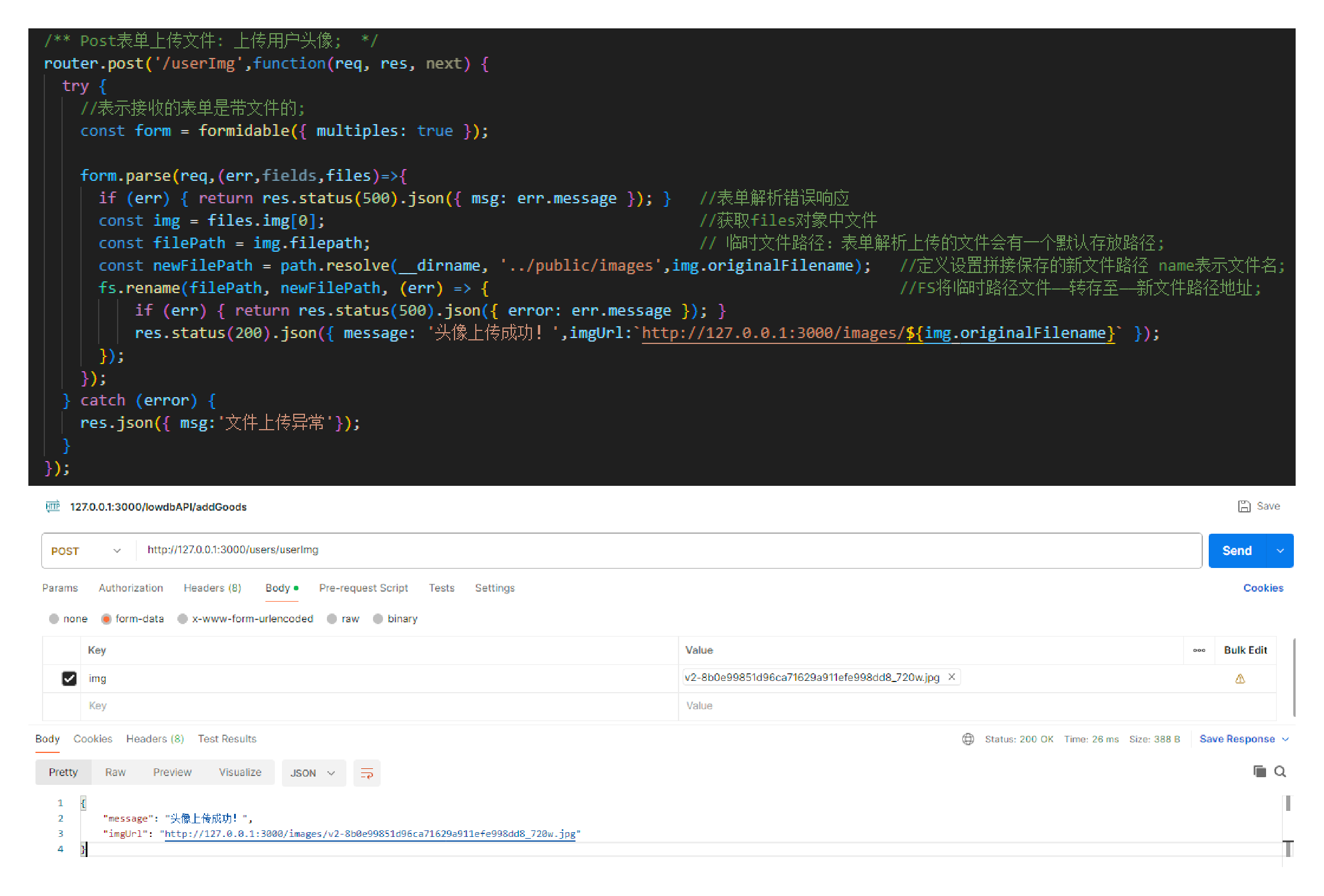Search the response with magnifier icon
Screen dimensions: 1324x896
click(1280, 771)
